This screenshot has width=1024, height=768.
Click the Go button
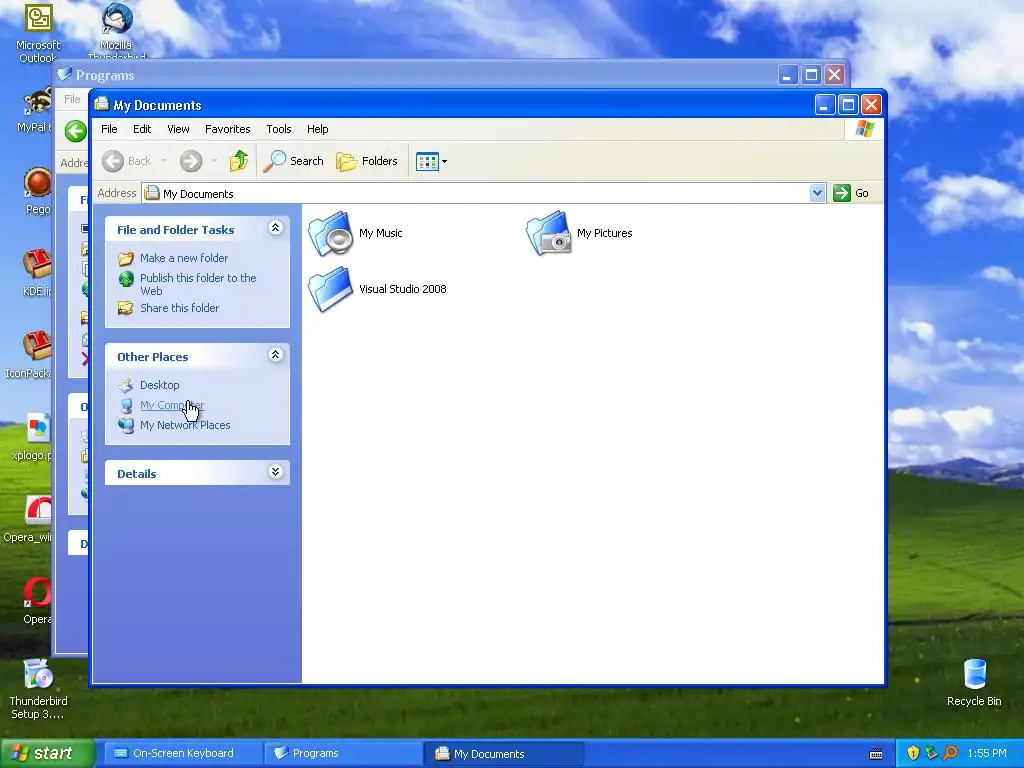[x=851, y=193]
